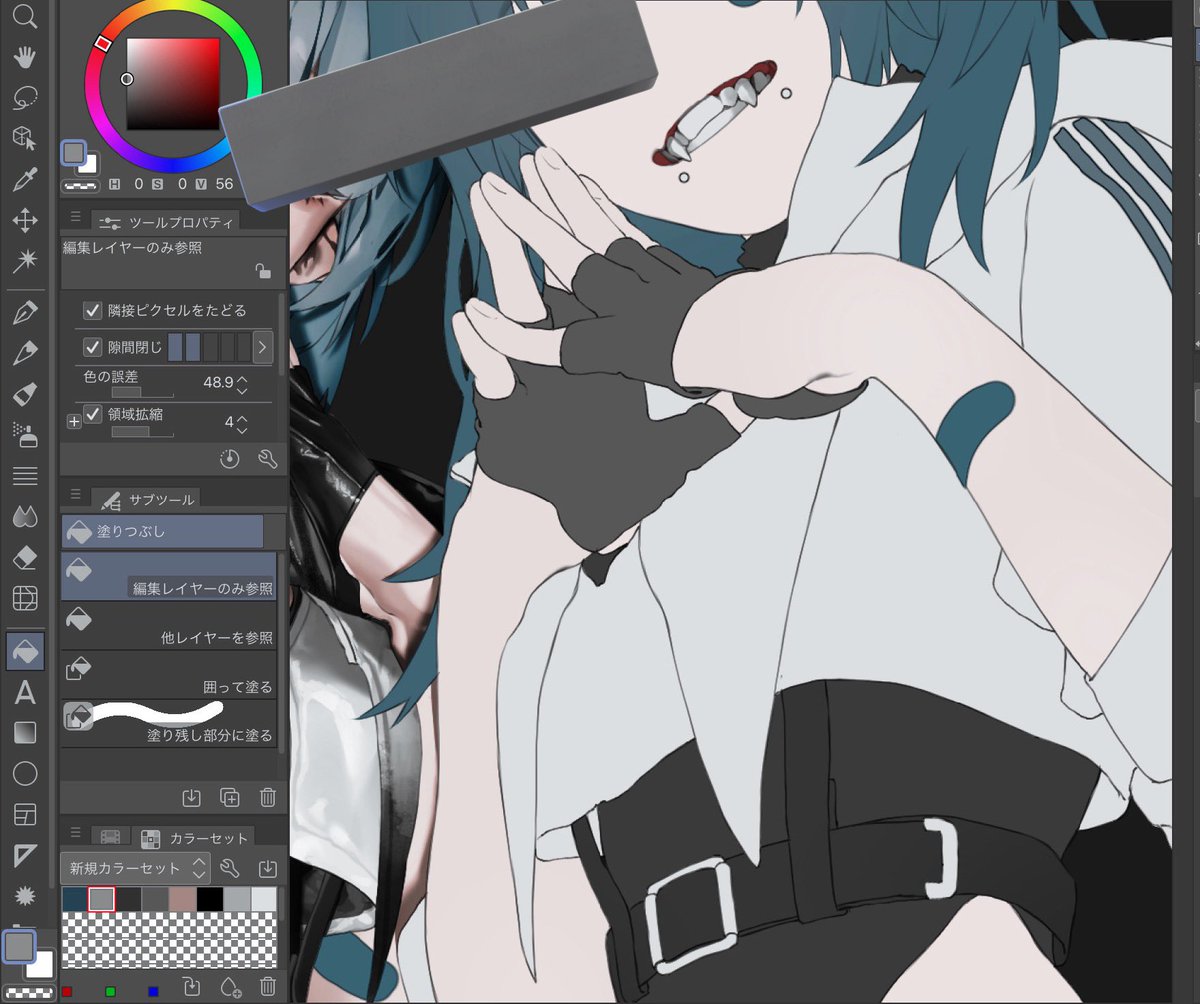Select the Magic wand auto select tool

(x=25, y=262)
